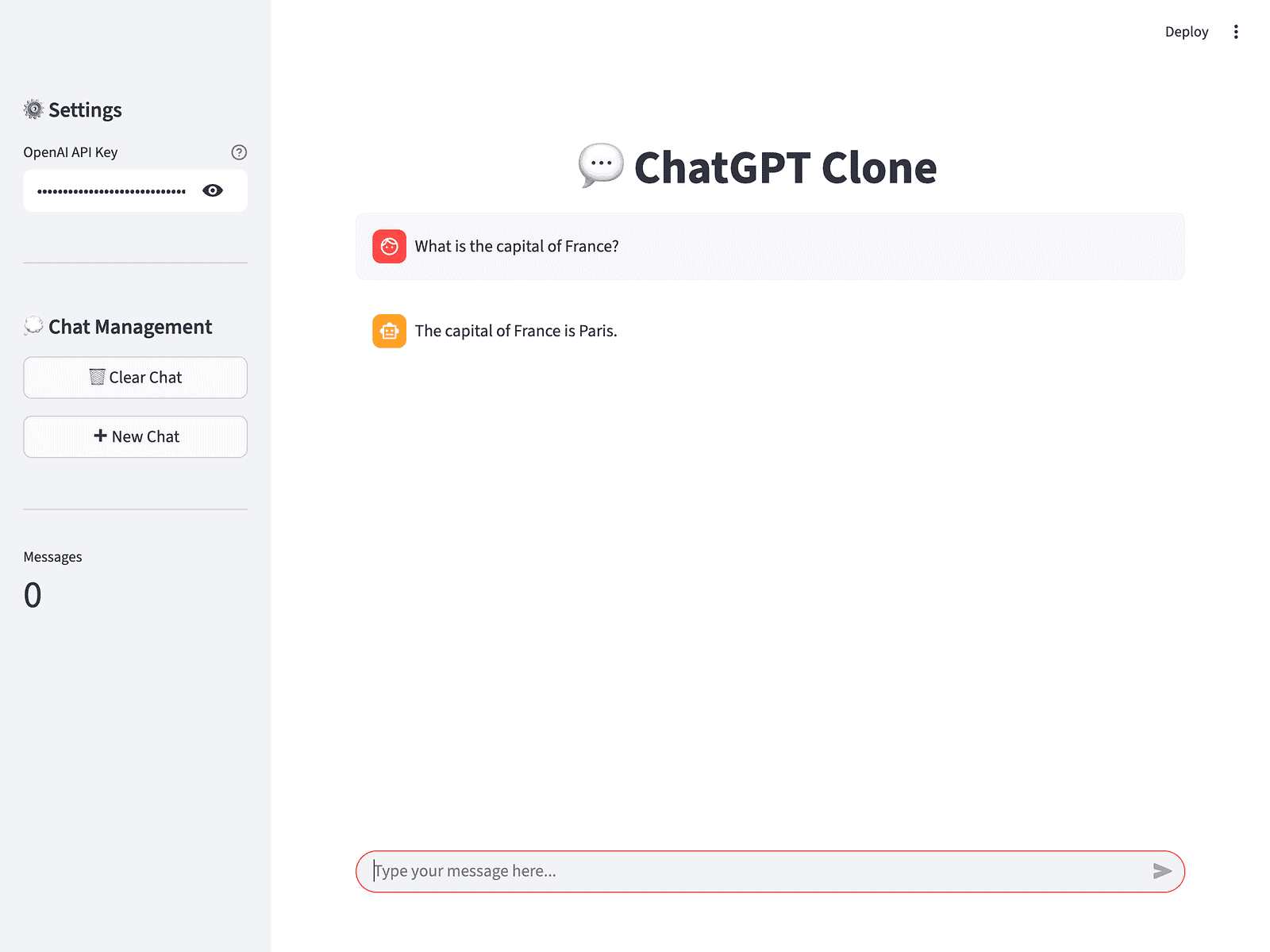Click the OpenAI API Key label

coord(71,152)
